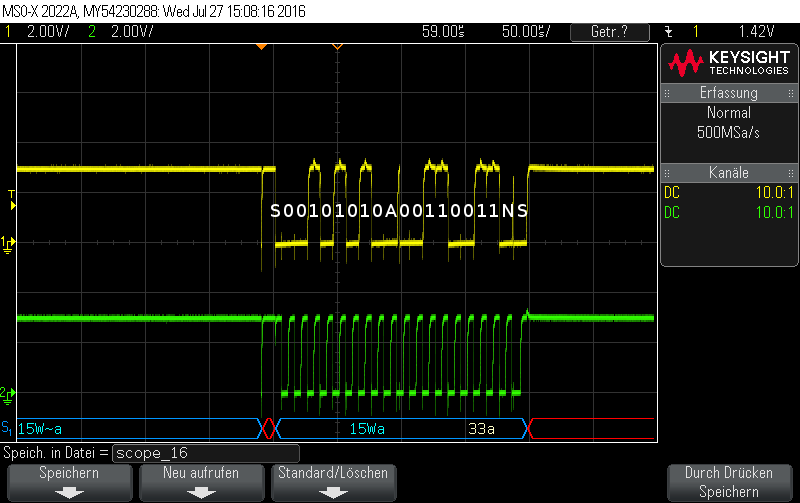Click the Keysight Technologies logo
The height and width of the screenshot is (503, 800).
coord(728,64)
